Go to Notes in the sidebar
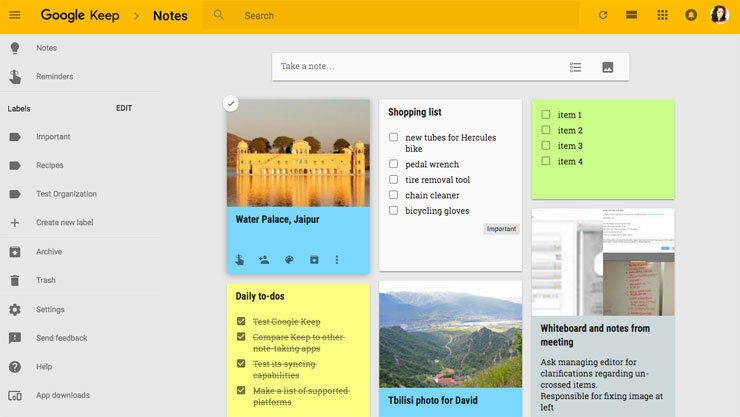The width and height of the screenshot is (740, 417). click(46, 48)
